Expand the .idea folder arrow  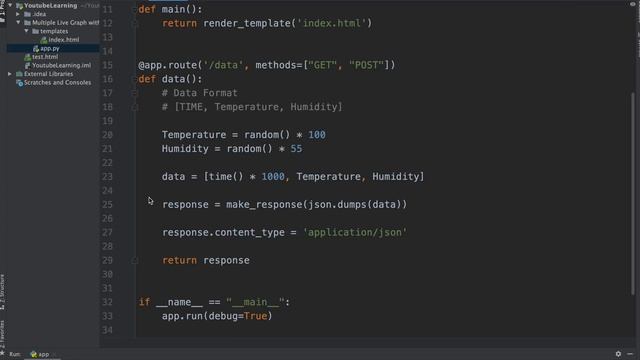pyautogui.click(x=18, y=14)
